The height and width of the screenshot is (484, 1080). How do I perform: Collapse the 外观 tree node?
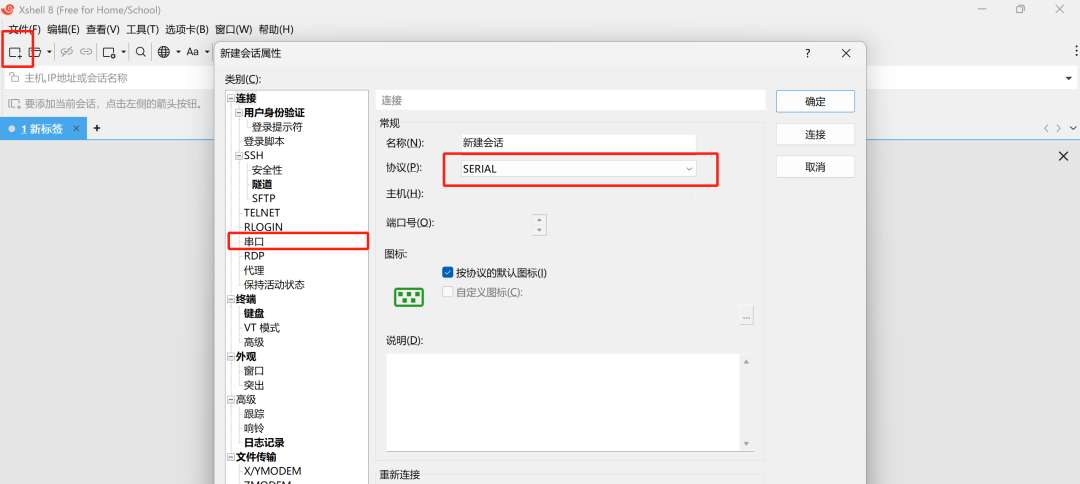click(x=230, y=357)
